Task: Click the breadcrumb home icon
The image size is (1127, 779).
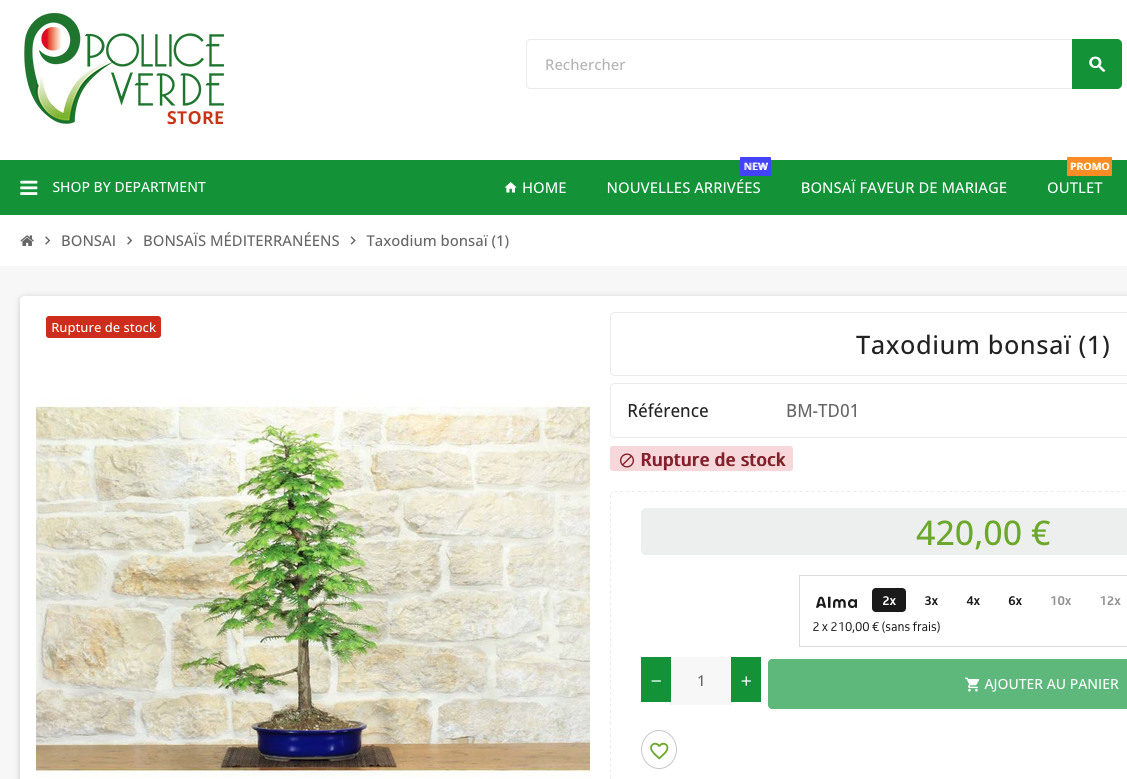Action: click(27, 241)
